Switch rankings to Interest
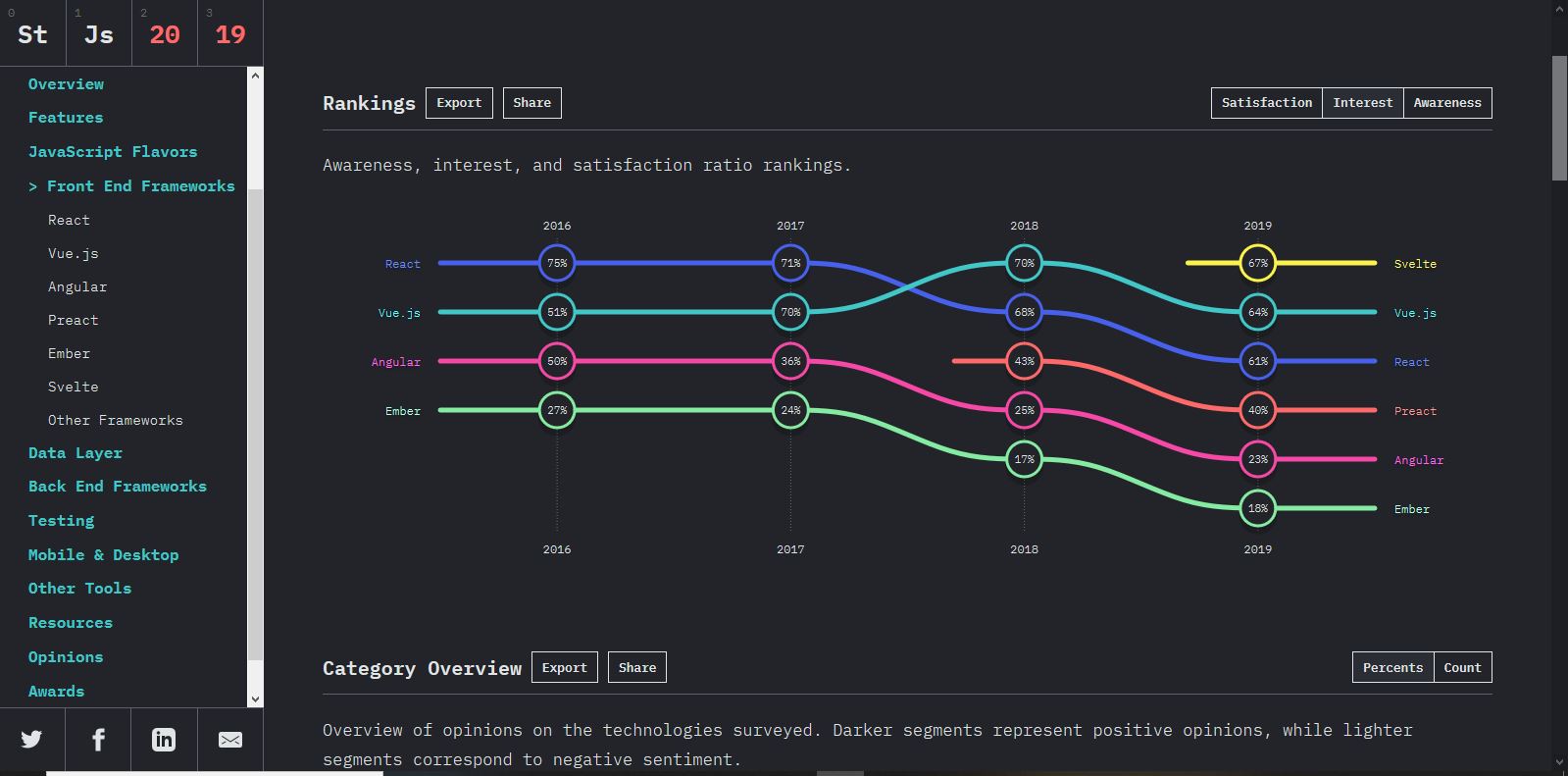1568x776 pixels. (1362, 103)
